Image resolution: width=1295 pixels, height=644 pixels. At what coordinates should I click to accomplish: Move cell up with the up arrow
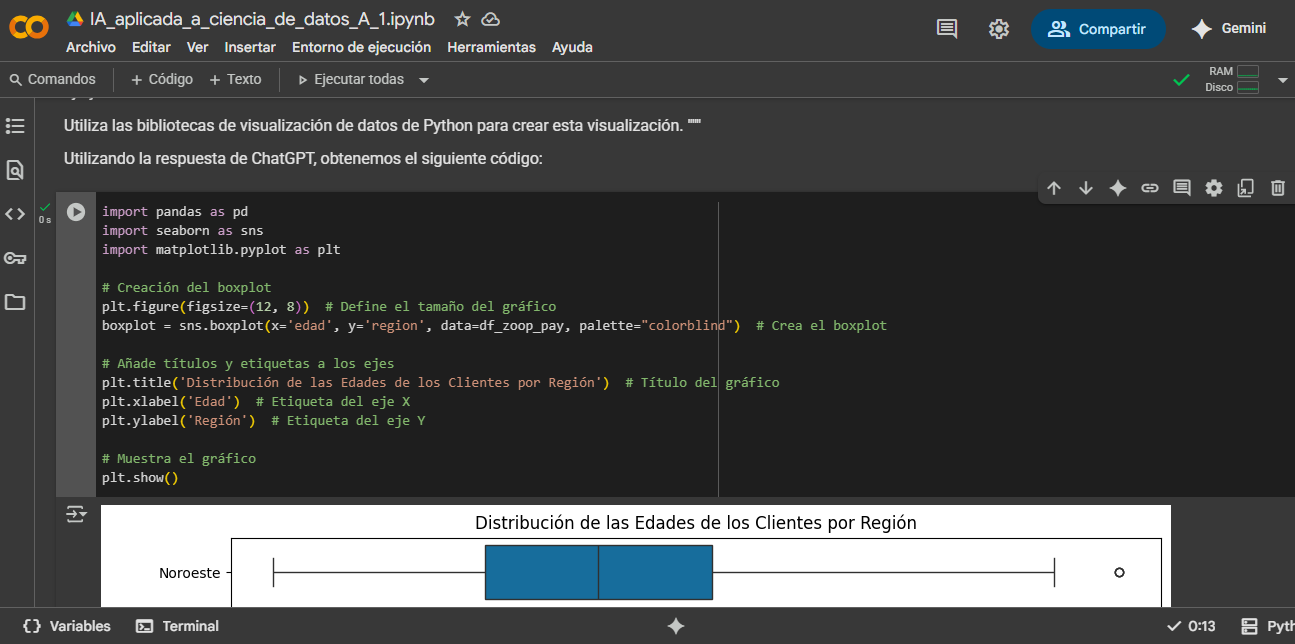coord(1054,188)
